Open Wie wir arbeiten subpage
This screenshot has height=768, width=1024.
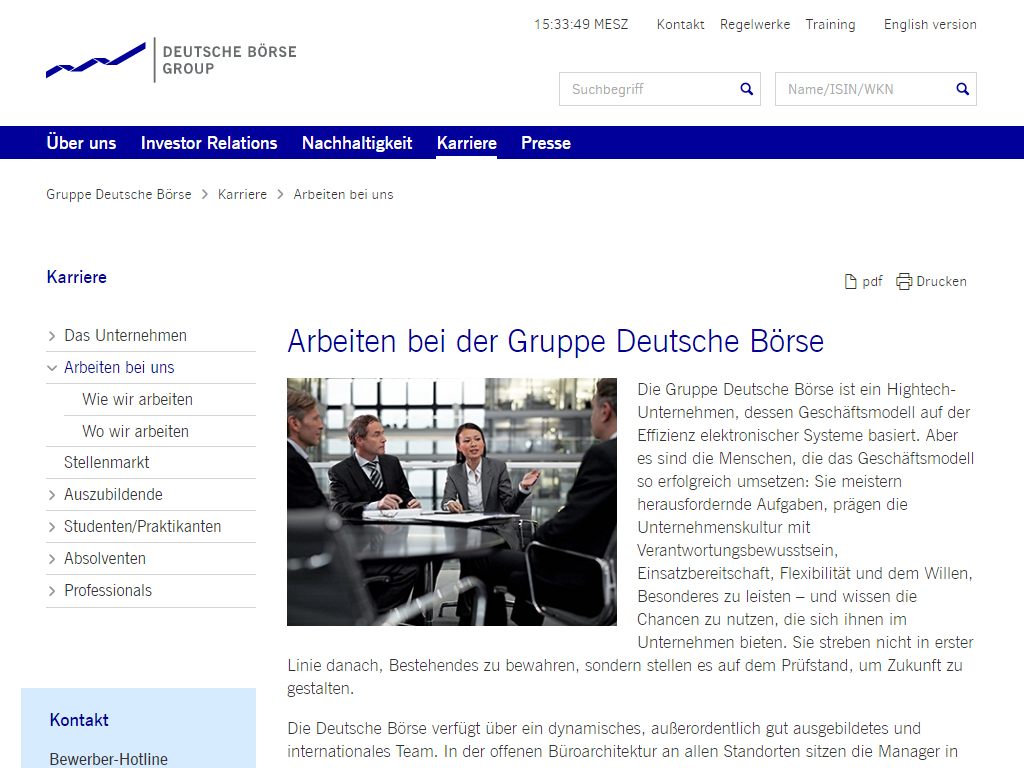tap(137, 400)
